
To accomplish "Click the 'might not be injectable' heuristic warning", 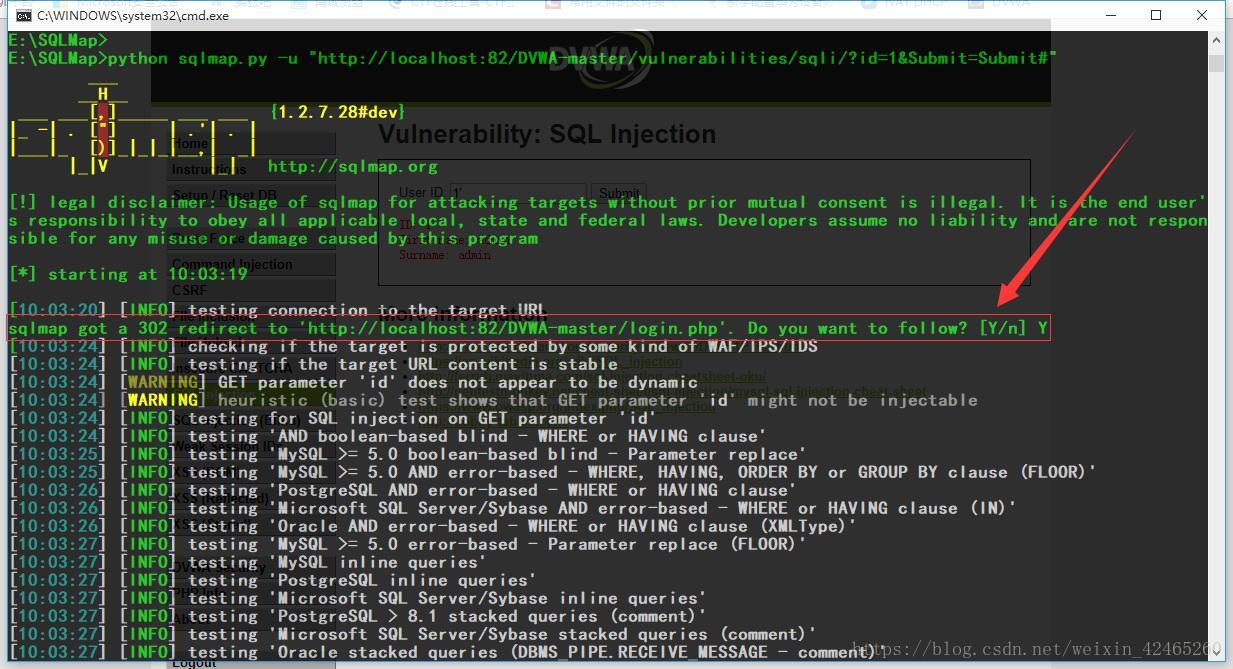I will coord(493,400).
